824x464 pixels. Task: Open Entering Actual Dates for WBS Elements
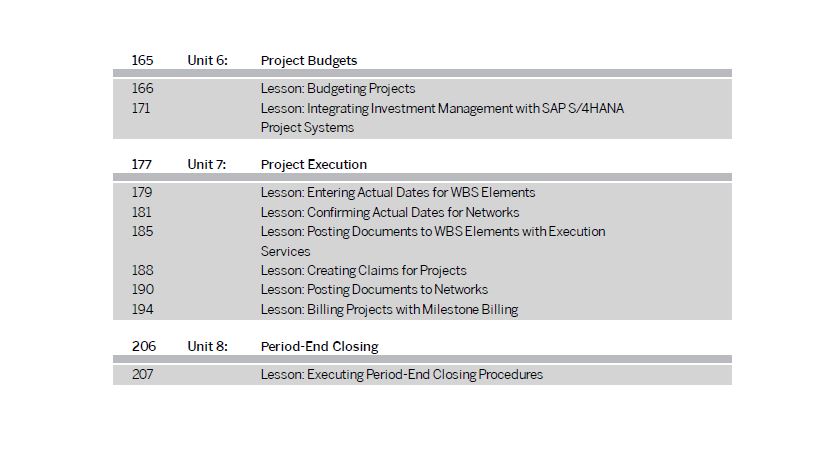click(x=398, y=193)
